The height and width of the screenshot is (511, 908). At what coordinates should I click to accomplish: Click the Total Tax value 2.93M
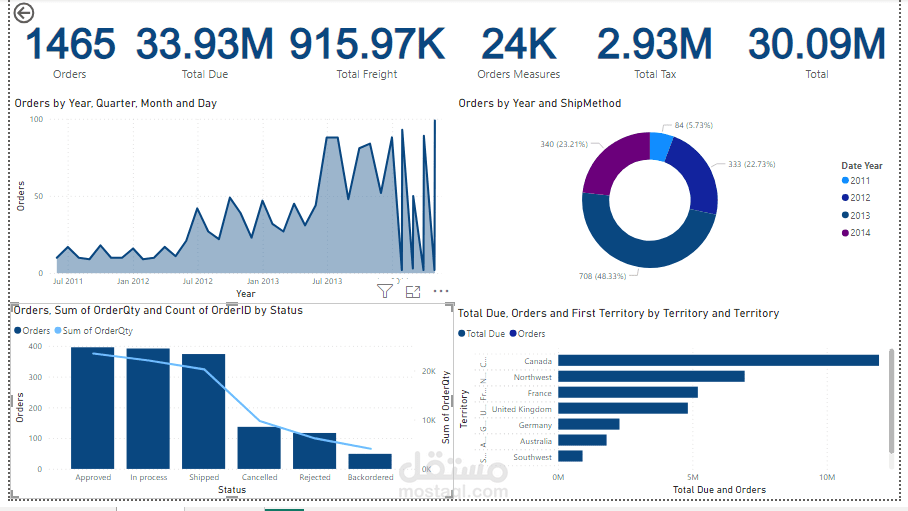click(x=655, y=44)
